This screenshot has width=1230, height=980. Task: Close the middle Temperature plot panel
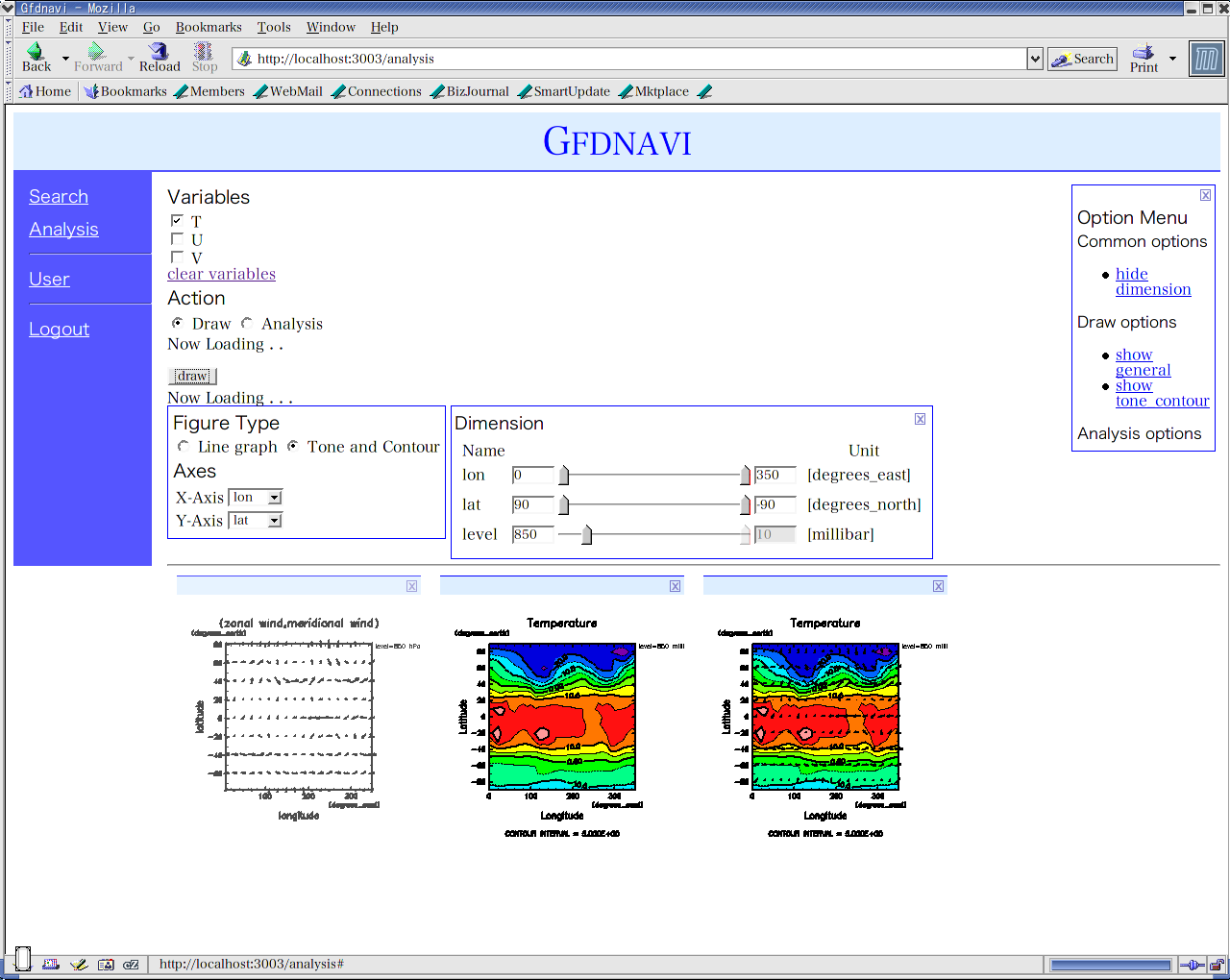click(675, 586)
